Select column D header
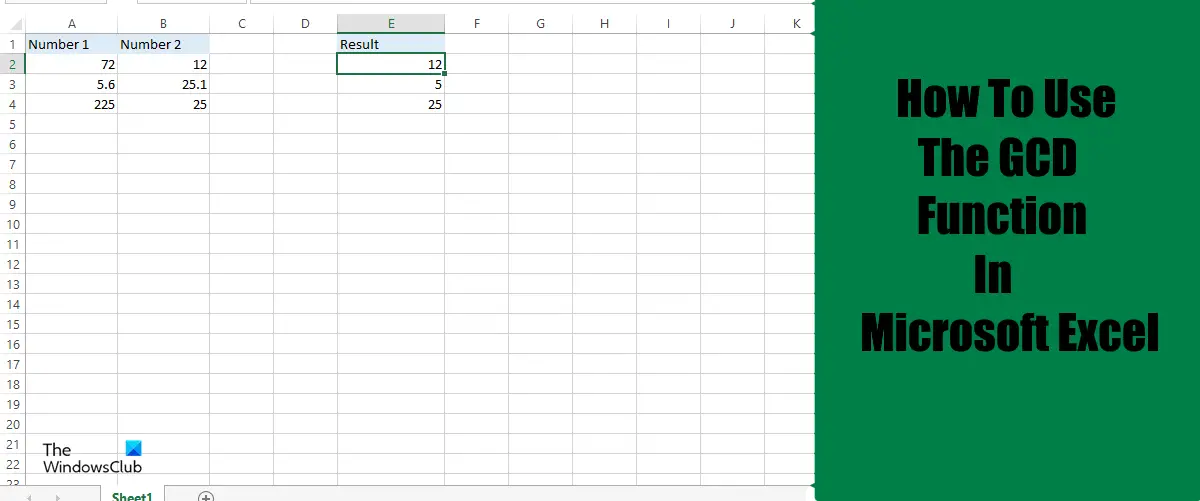1200x501 pixels. coord(305,23)
